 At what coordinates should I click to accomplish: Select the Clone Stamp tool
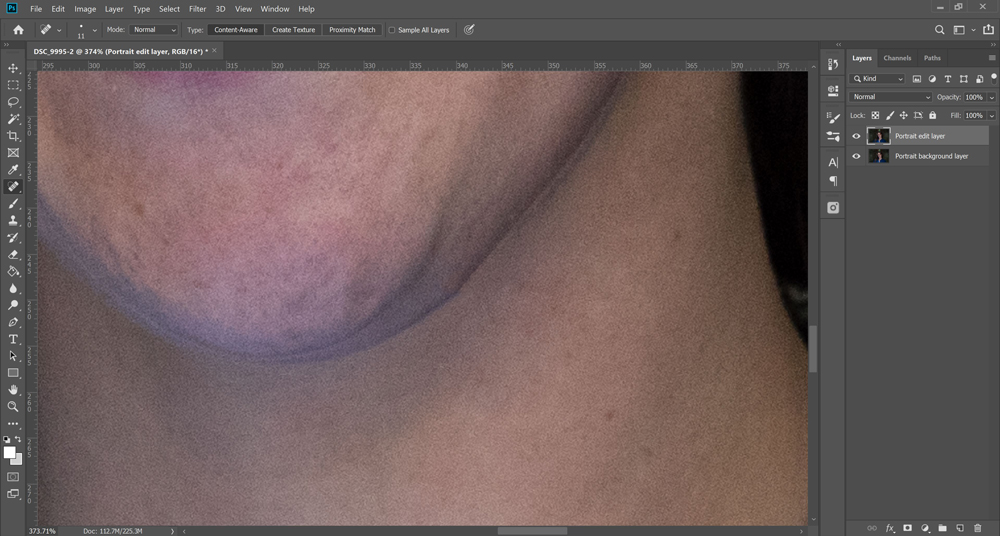tap(13, 220)
